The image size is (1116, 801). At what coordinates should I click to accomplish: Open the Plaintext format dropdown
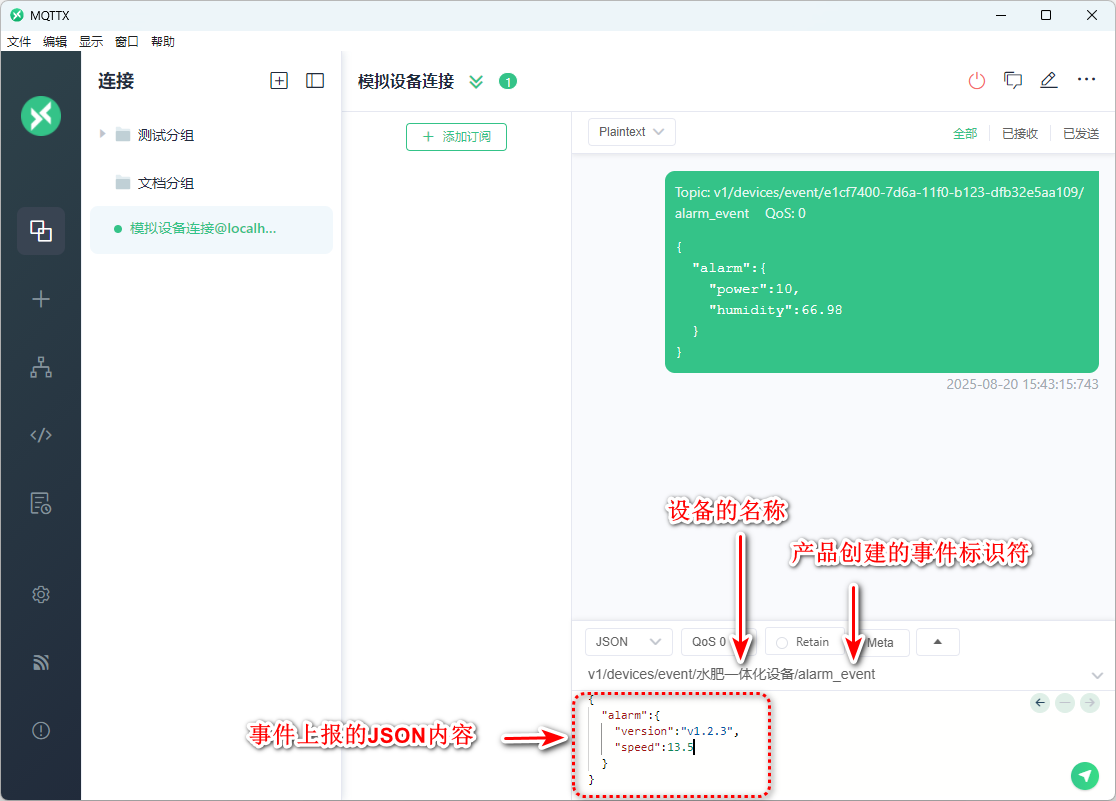pyautogui.click(x=631, y=132)
